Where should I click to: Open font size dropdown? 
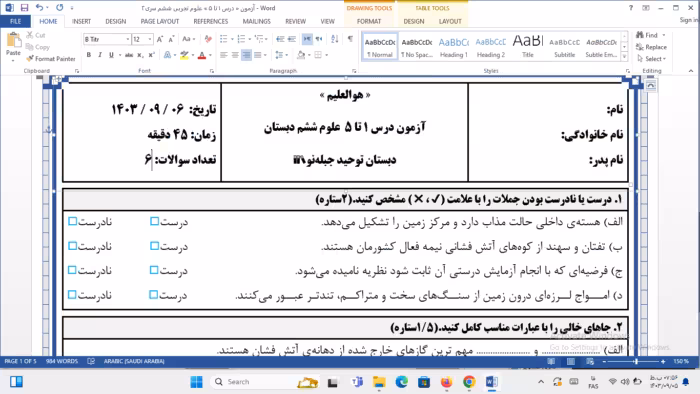tap(150, 39)
